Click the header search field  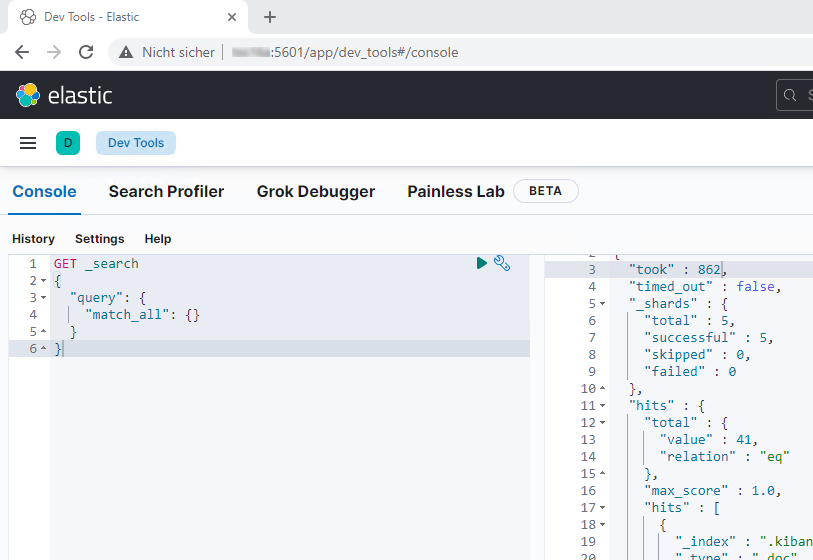[794, 95]
